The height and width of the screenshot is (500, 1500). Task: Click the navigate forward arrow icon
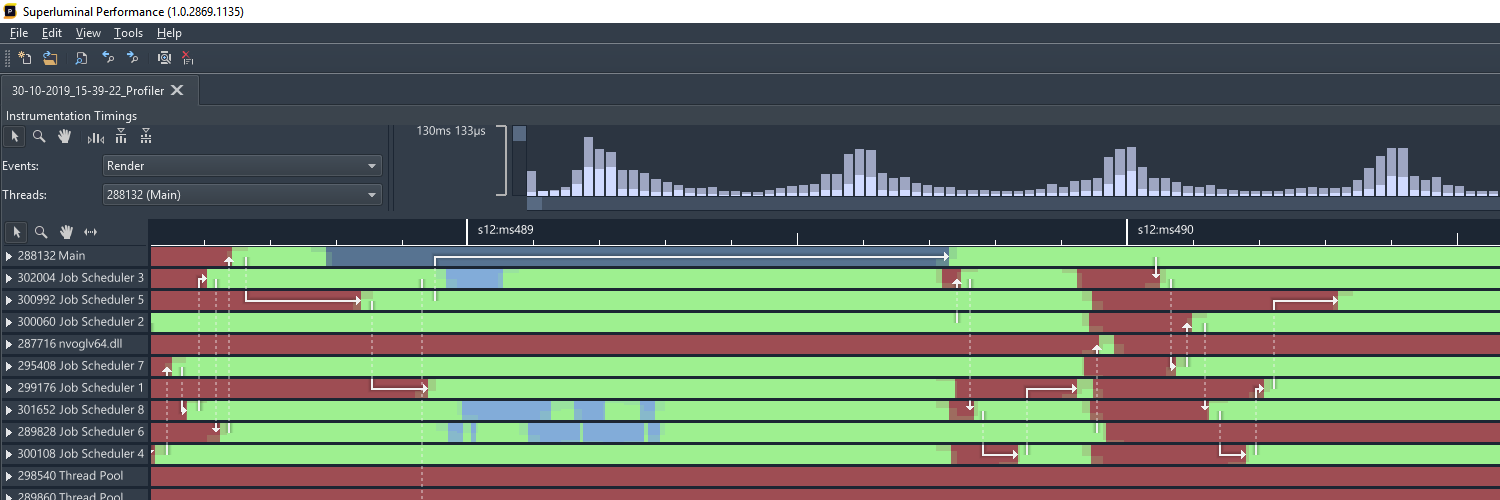[132, 58]
